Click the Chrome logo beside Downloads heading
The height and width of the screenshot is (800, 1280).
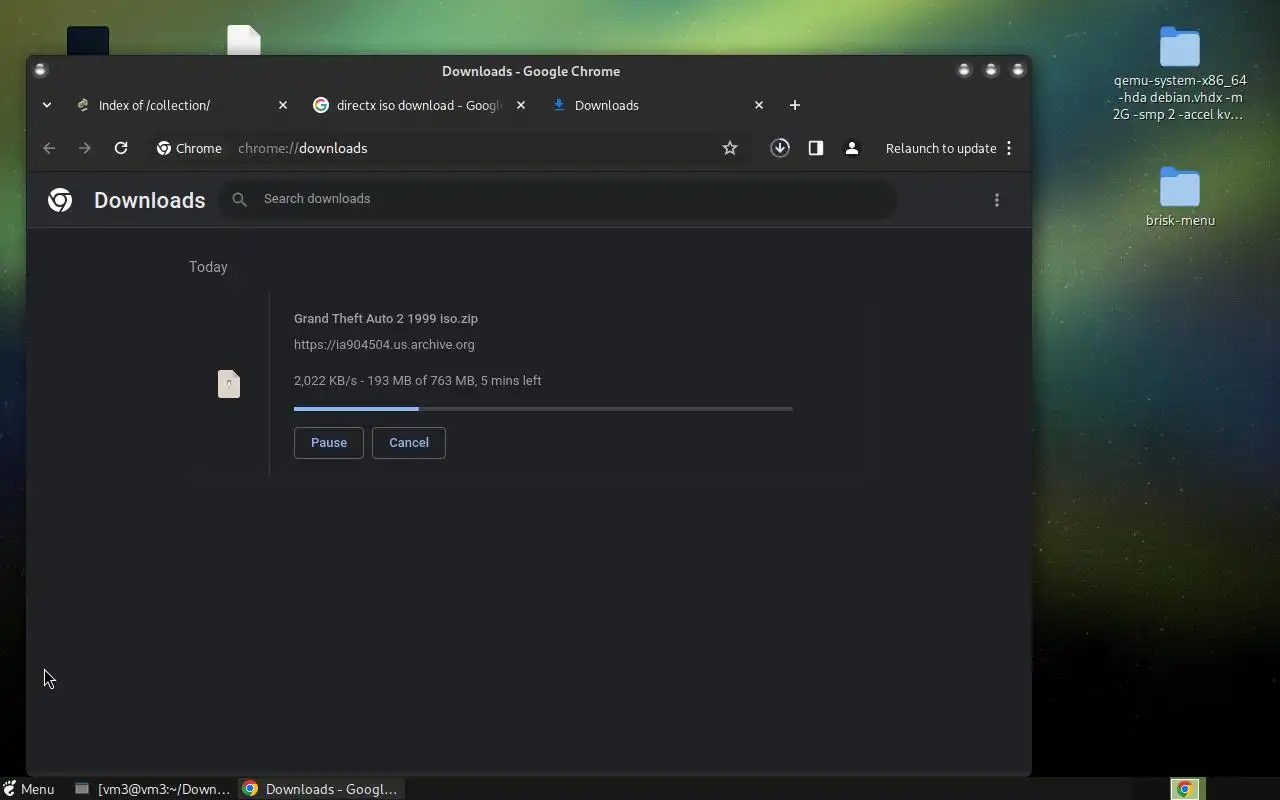coord(60,200)
